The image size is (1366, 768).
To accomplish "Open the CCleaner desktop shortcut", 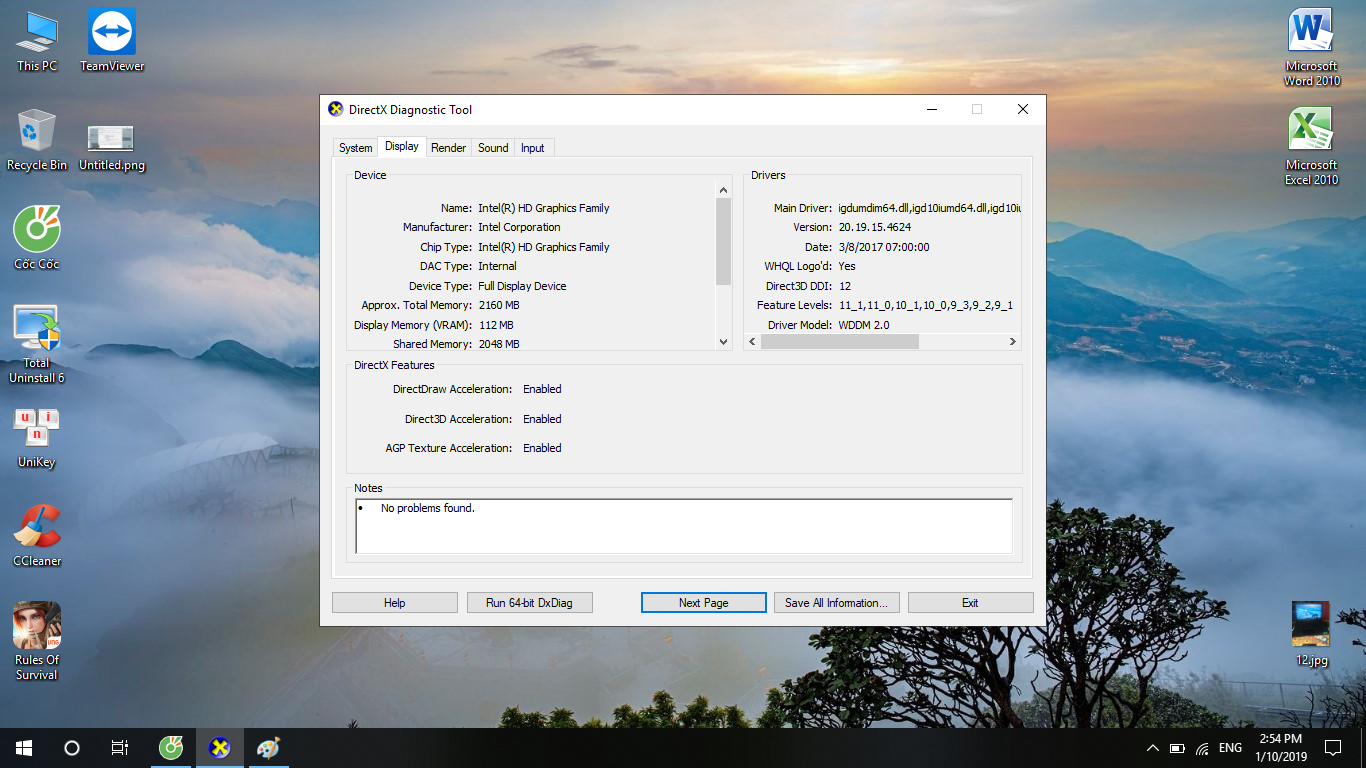I will point(37,527).
